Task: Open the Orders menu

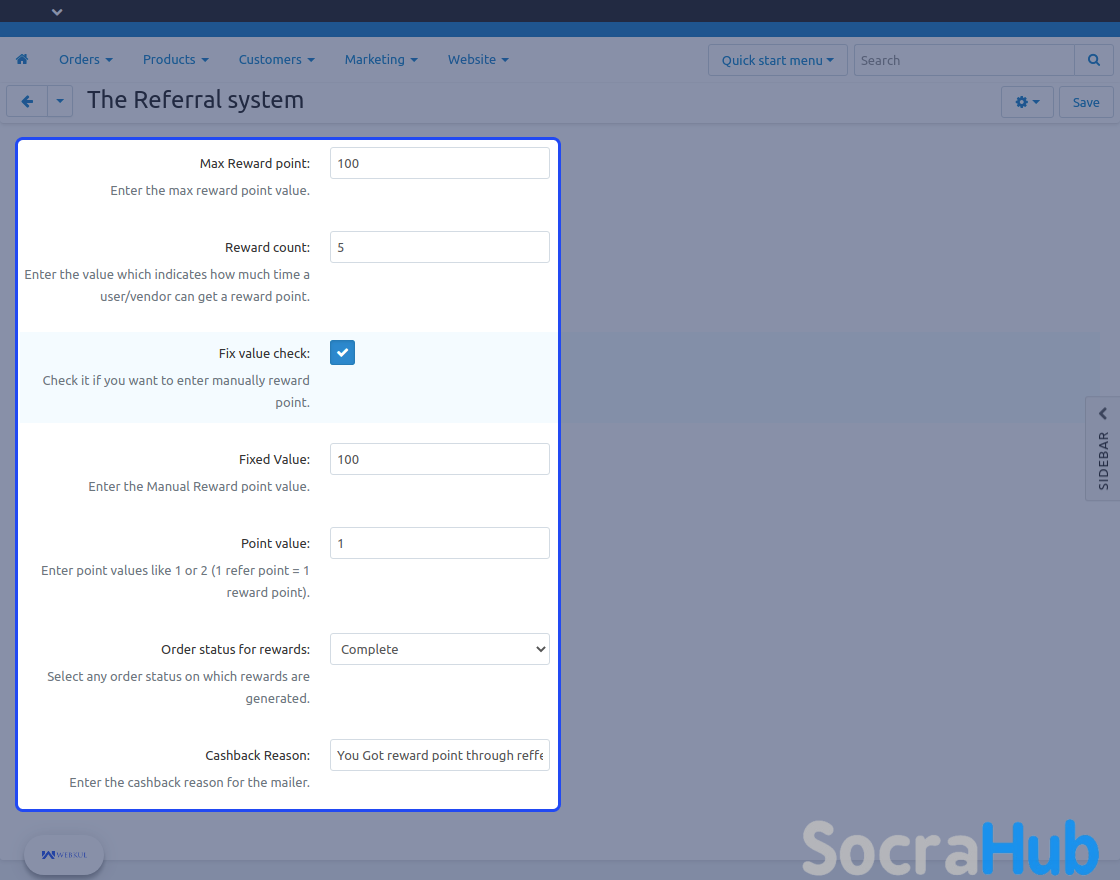Action: click(x=85, y=60)
